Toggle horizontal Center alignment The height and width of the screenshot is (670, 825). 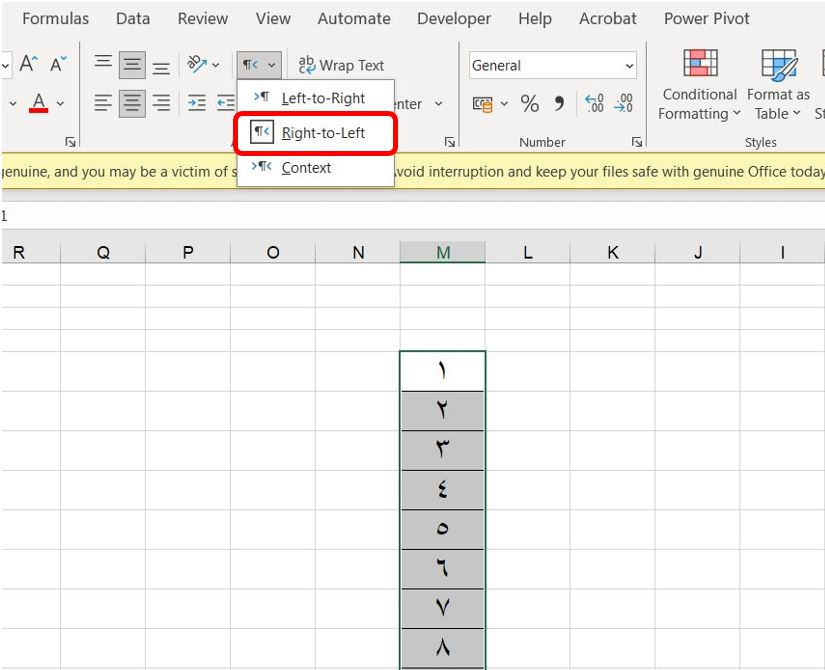tap(132, 103)
